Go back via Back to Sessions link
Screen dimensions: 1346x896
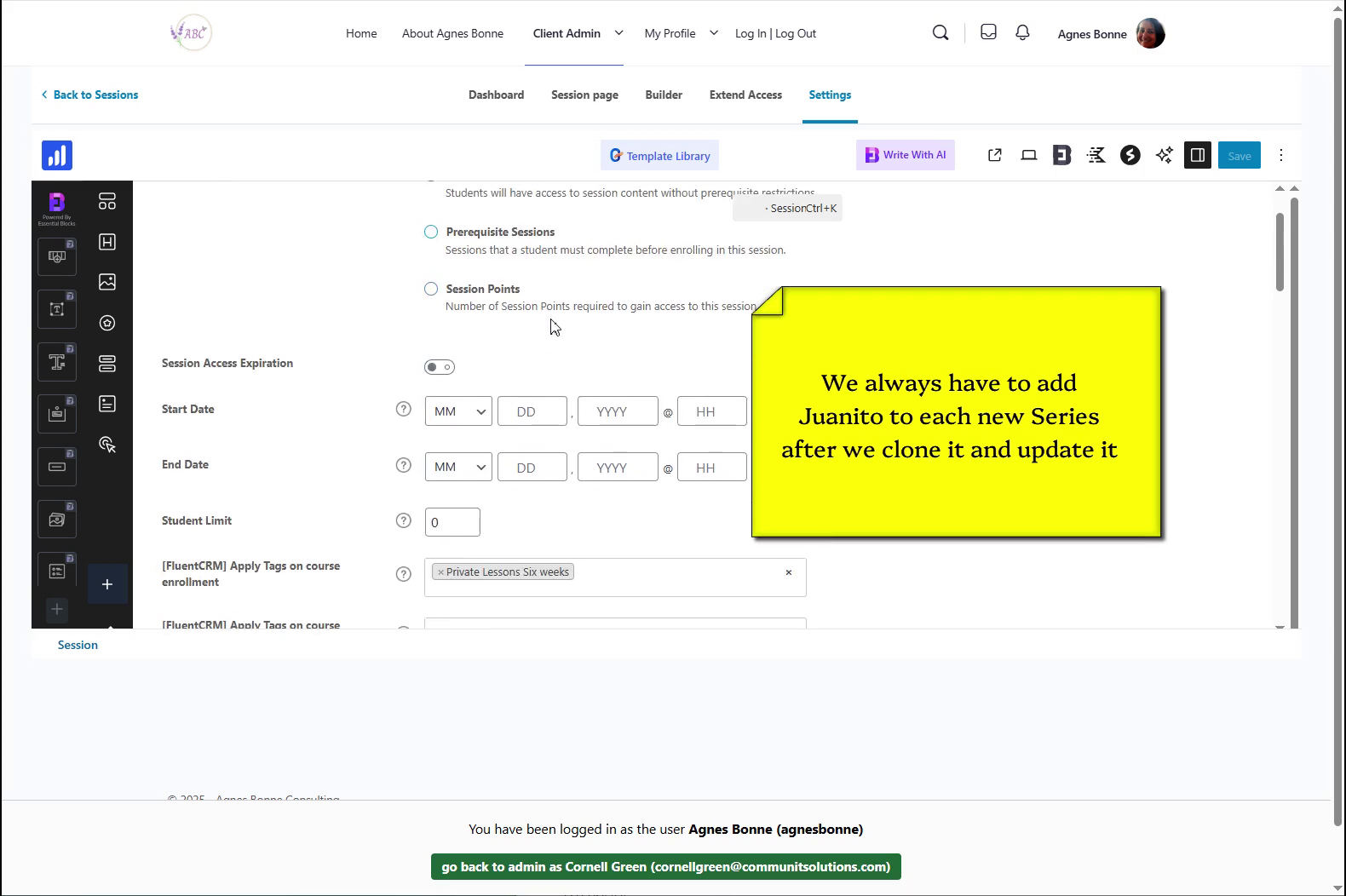coord(90,95)
